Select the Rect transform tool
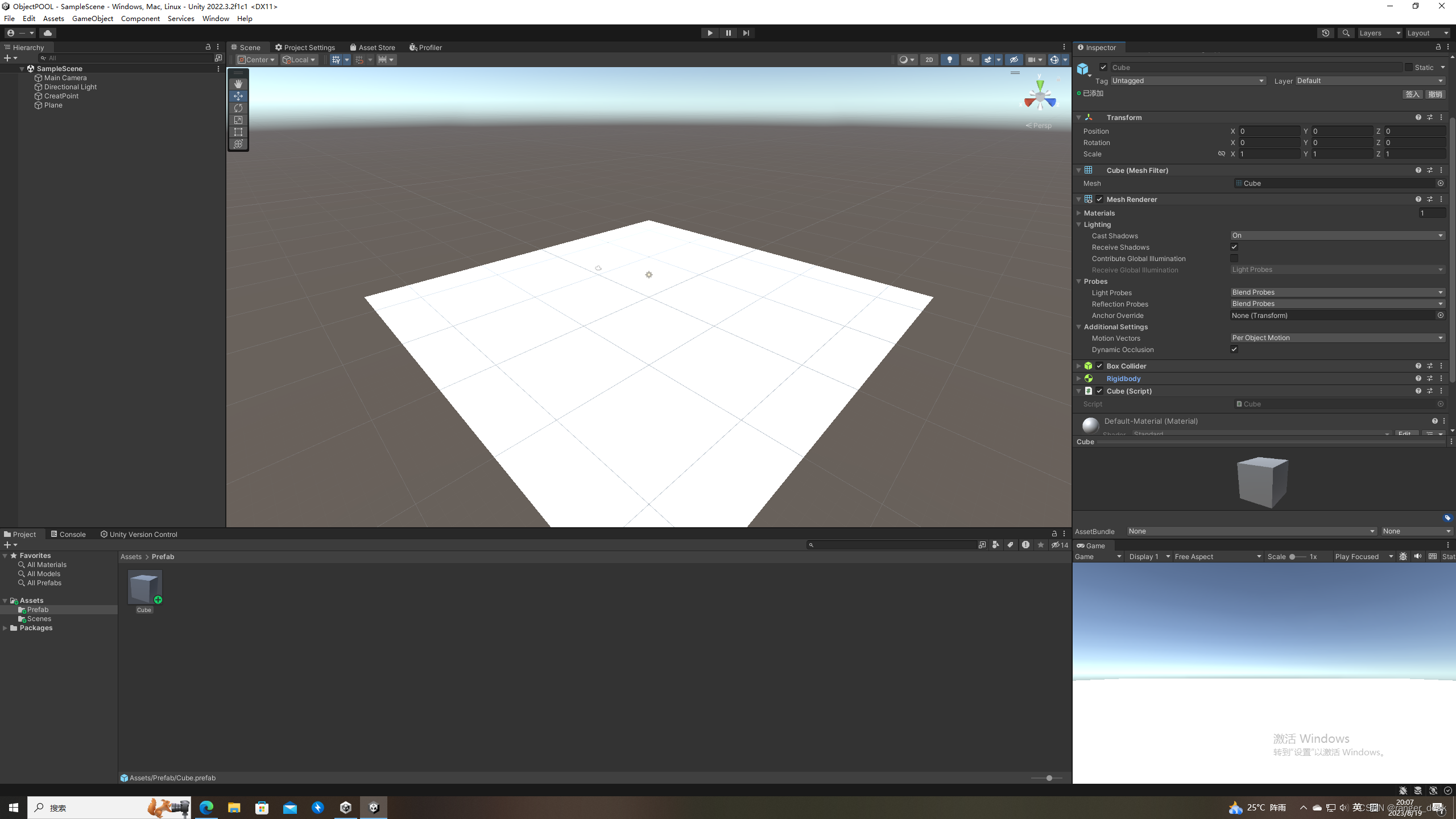Viewport: 1456px width, 819px height. pyautogui.click(x=238, y=132)
